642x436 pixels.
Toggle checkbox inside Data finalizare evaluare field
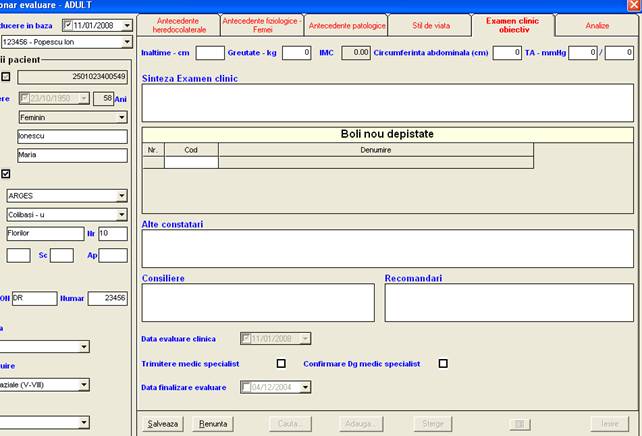[x=247, y=387]
